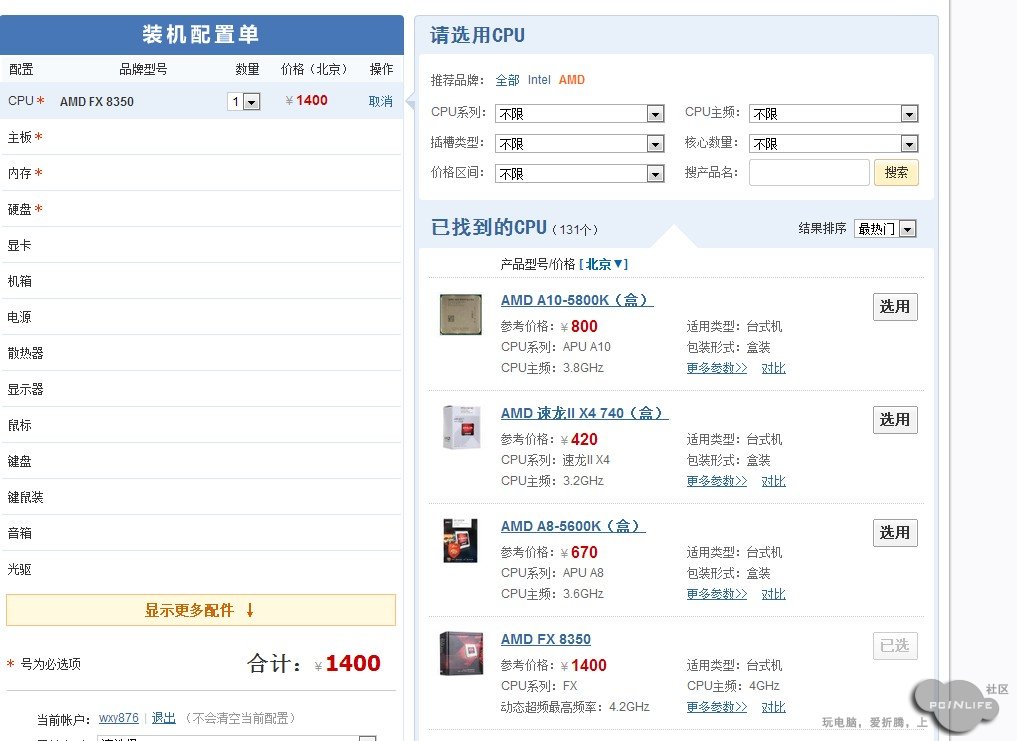Open the CPU quantity dropdown in config list

pyautogui.click(x=244, y=101)
